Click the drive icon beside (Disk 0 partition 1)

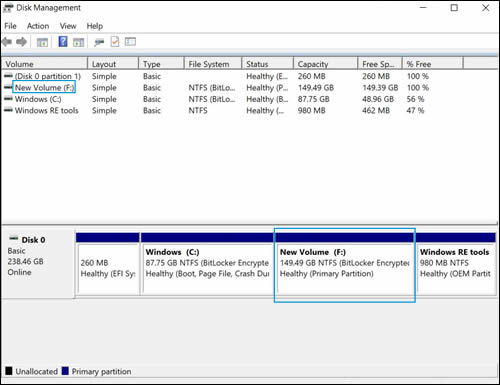click(x=9, y=76)
